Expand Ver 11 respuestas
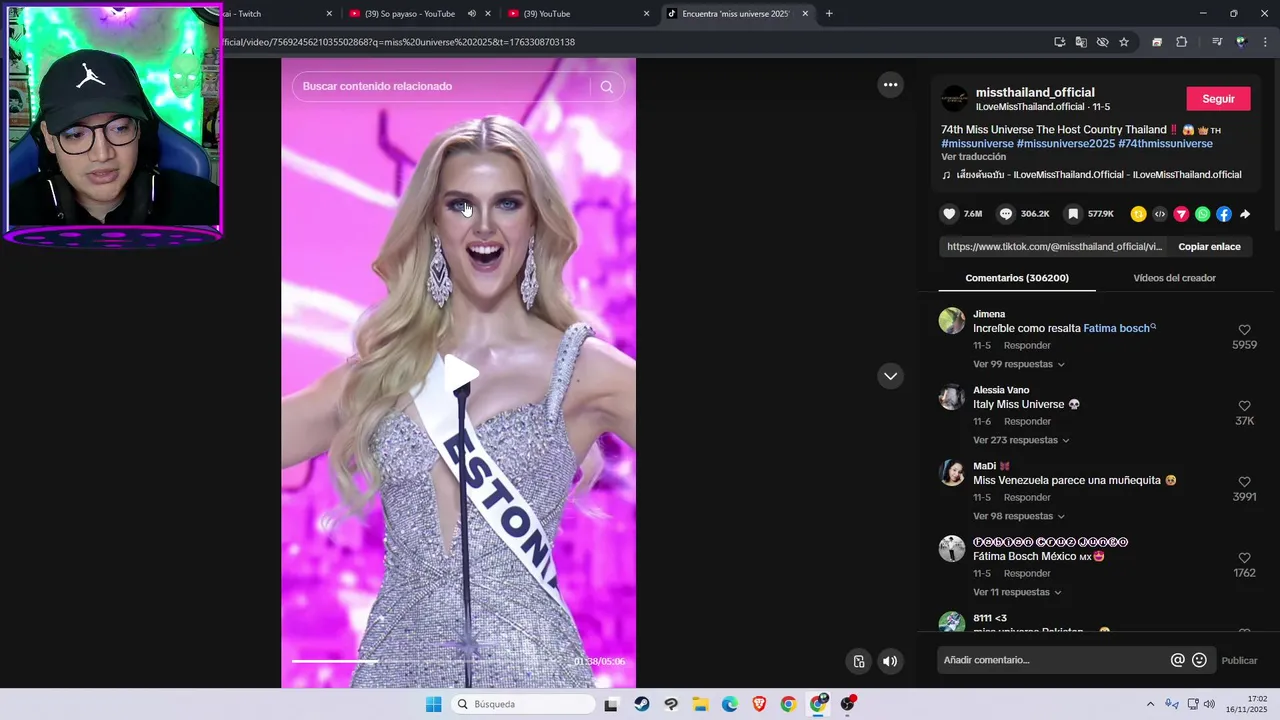The image size is (1280, 720). [1017, 592]
